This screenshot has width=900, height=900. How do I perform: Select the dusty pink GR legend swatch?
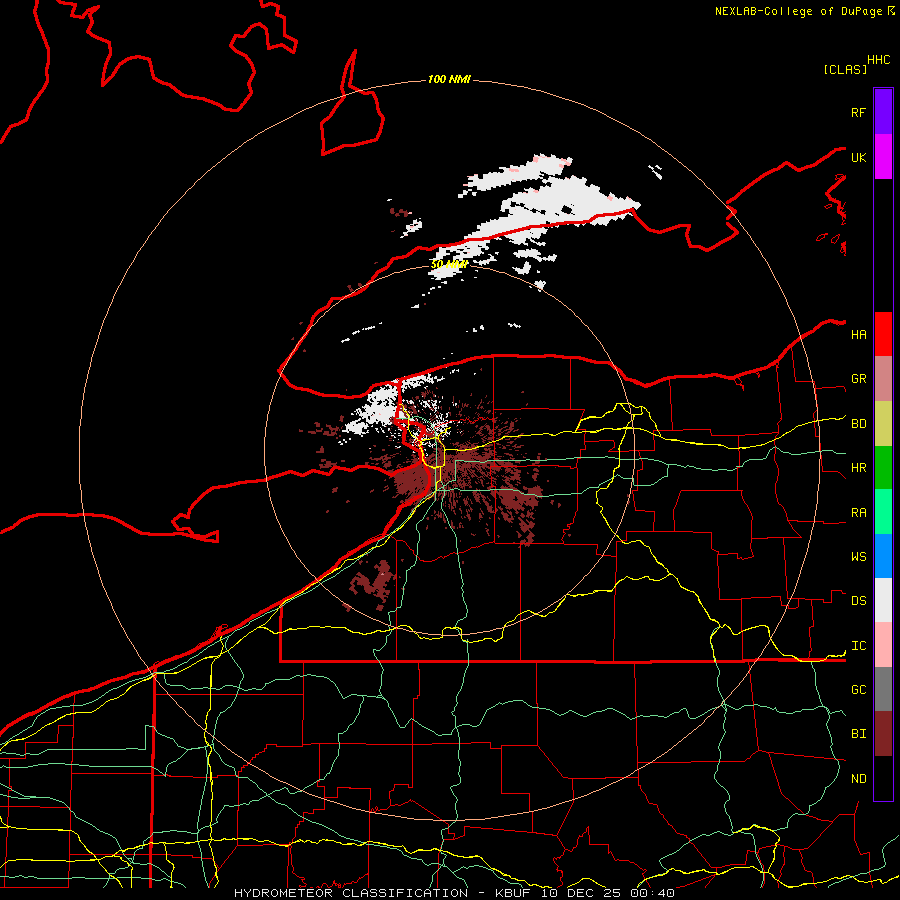[883, 379]
